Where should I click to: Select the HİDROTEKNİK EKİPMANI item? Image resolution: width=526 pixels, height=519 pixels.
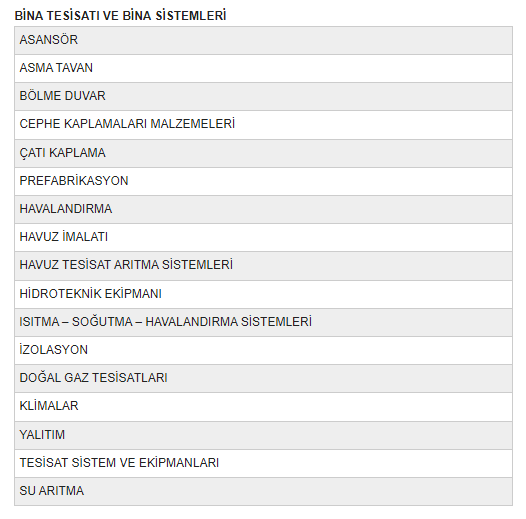263,295
